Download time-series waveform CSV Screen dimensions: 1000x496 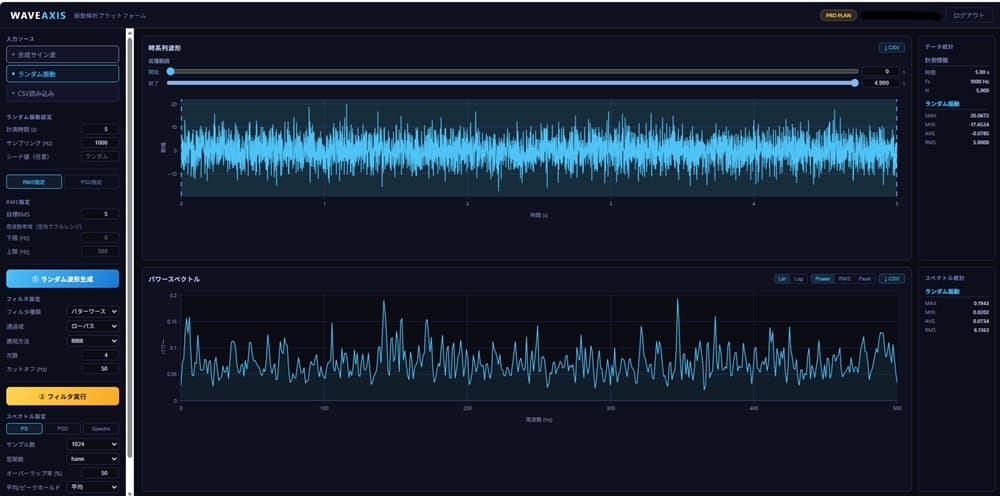(891, 48)
